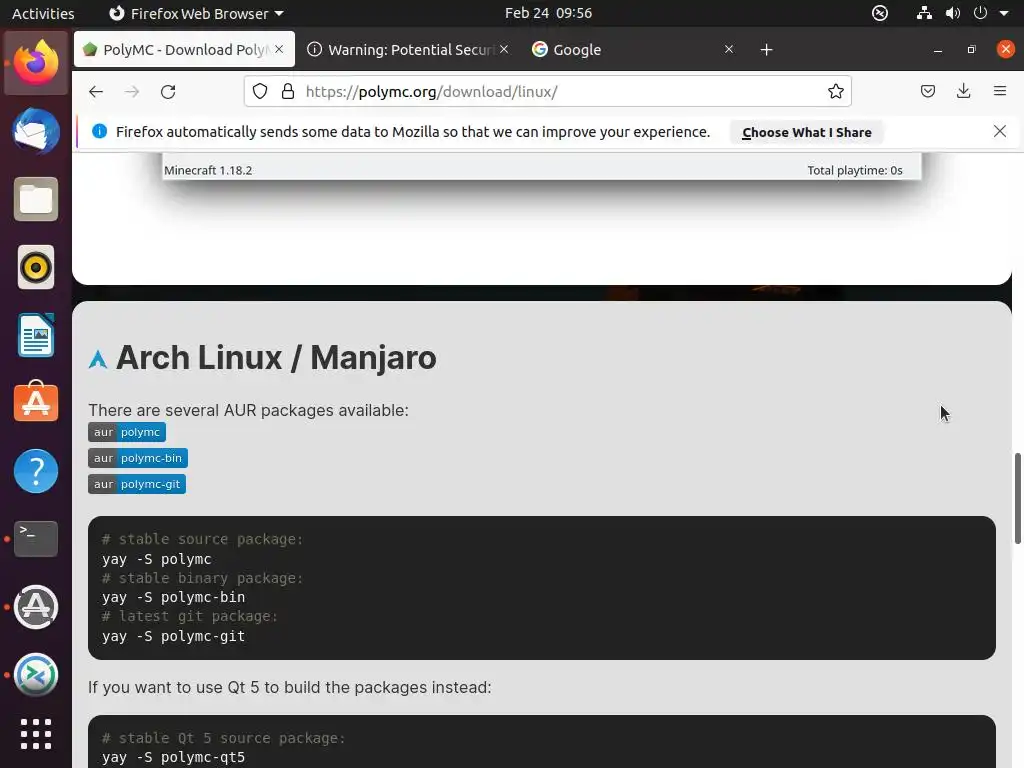The height and width of the screenshot is (768, 1024).
Task: Dismiss the Mozilla data notification bar
Action: 1000,131
